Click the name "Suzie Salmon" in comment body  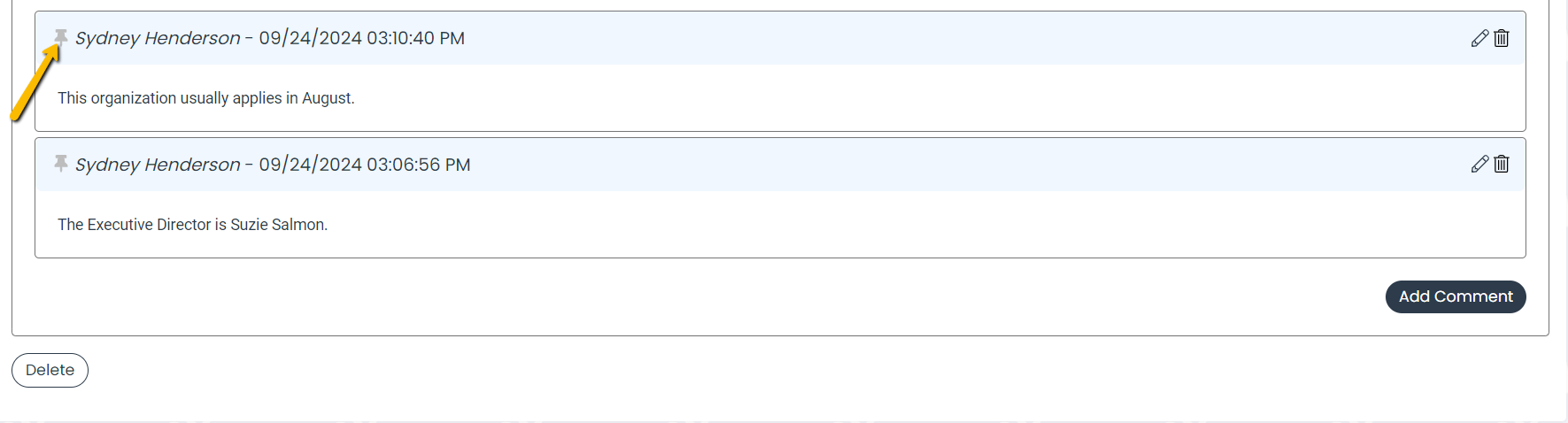pyautogui.click(x=279, y=225)
